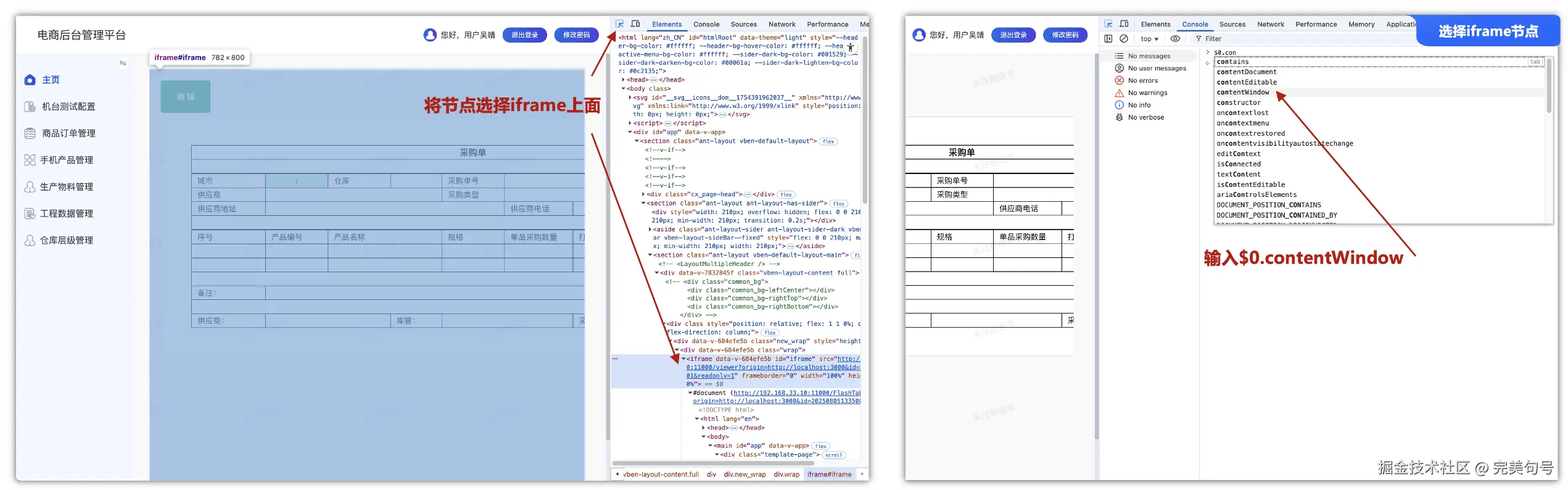Toggle flex badge after flex-direction: column

click(770, 333)
